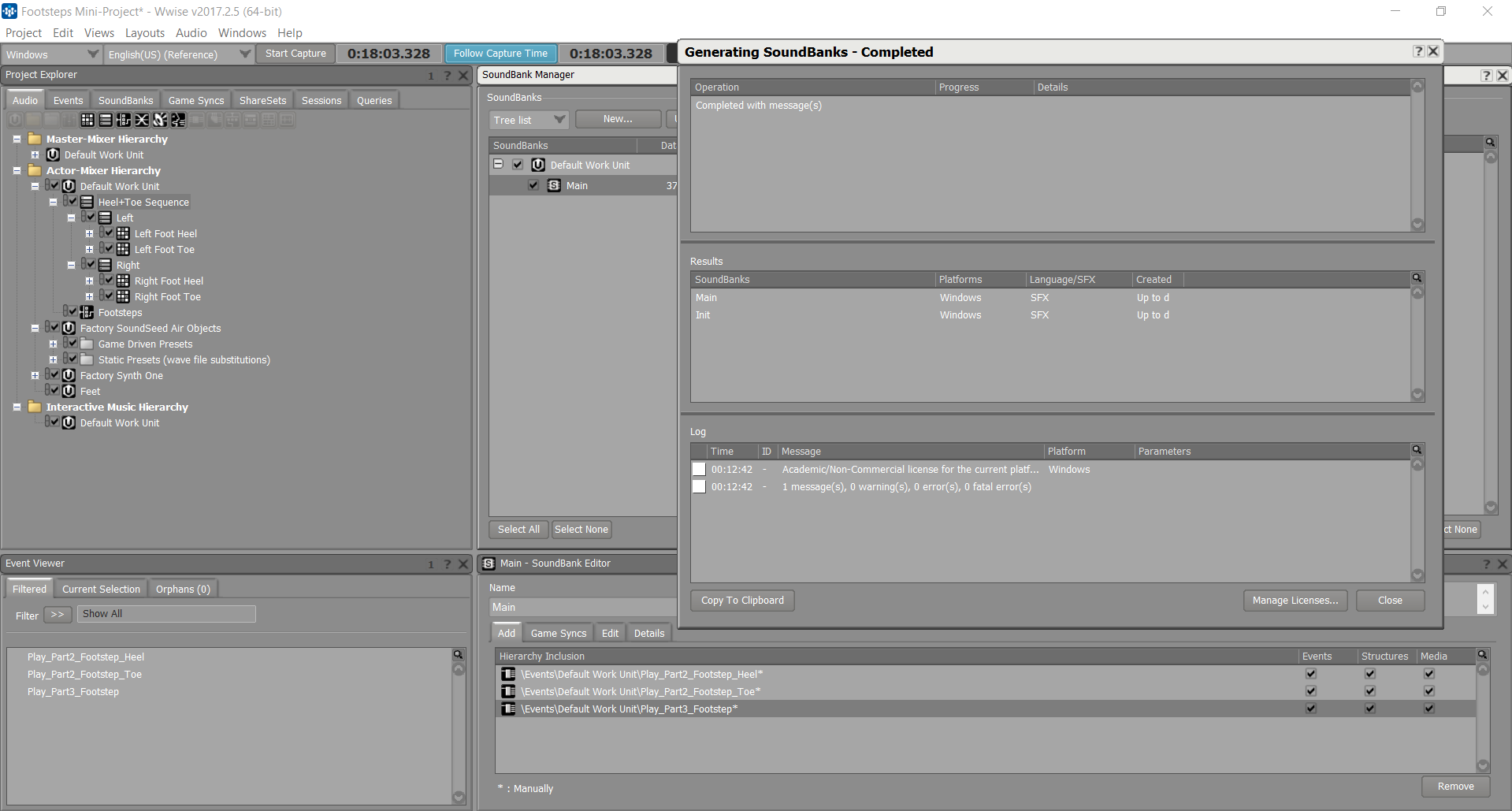
Task: Open help for Generating SoundBanks dialog
Action: coord(1418,51)
